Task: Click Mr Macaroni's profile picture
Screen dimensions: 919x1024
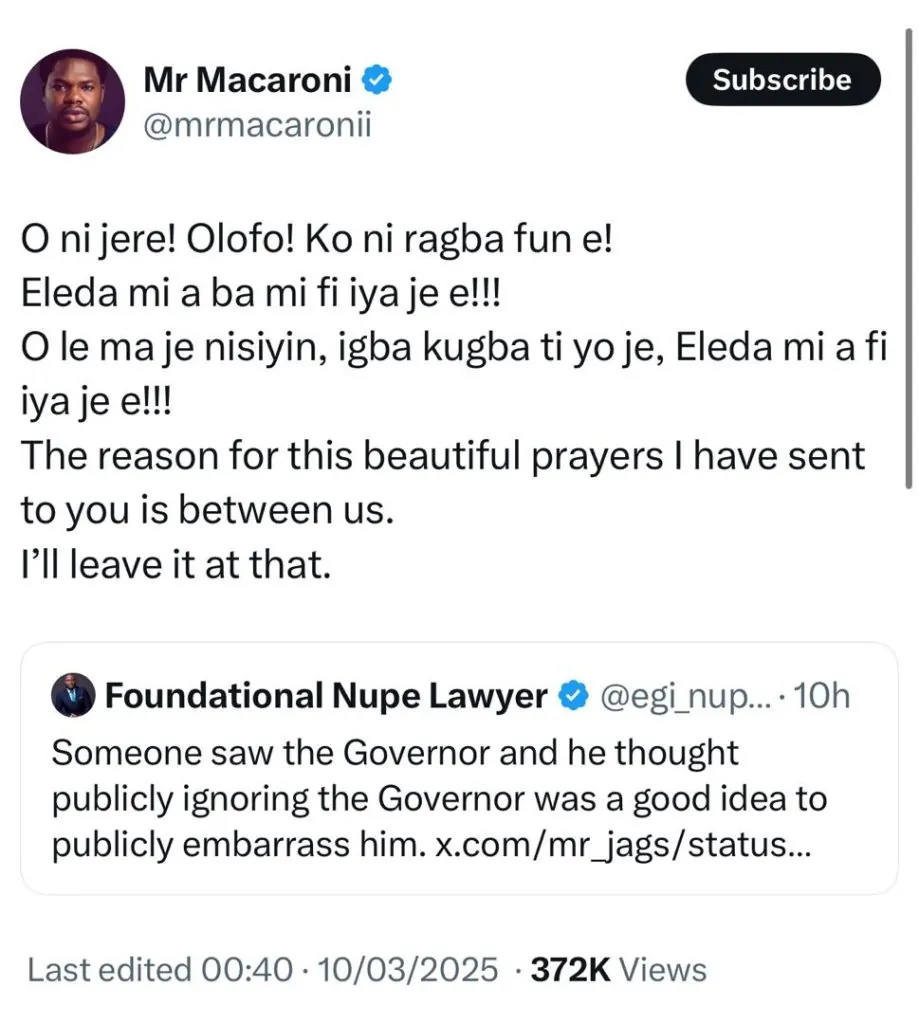Action: point(72,103)
